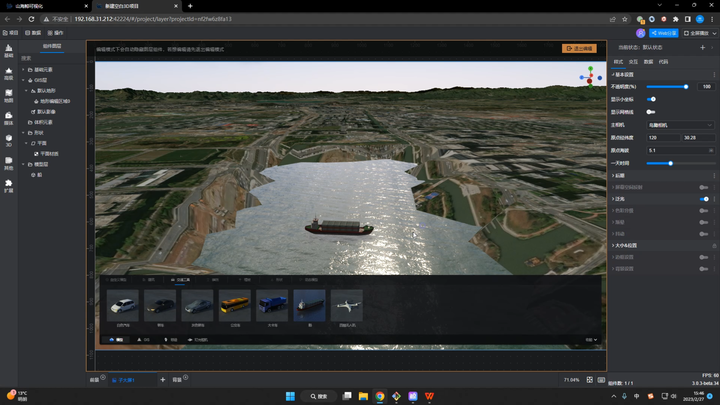Open the 高级 category in left sidebar
720x405 pixels.
(9, 73)
